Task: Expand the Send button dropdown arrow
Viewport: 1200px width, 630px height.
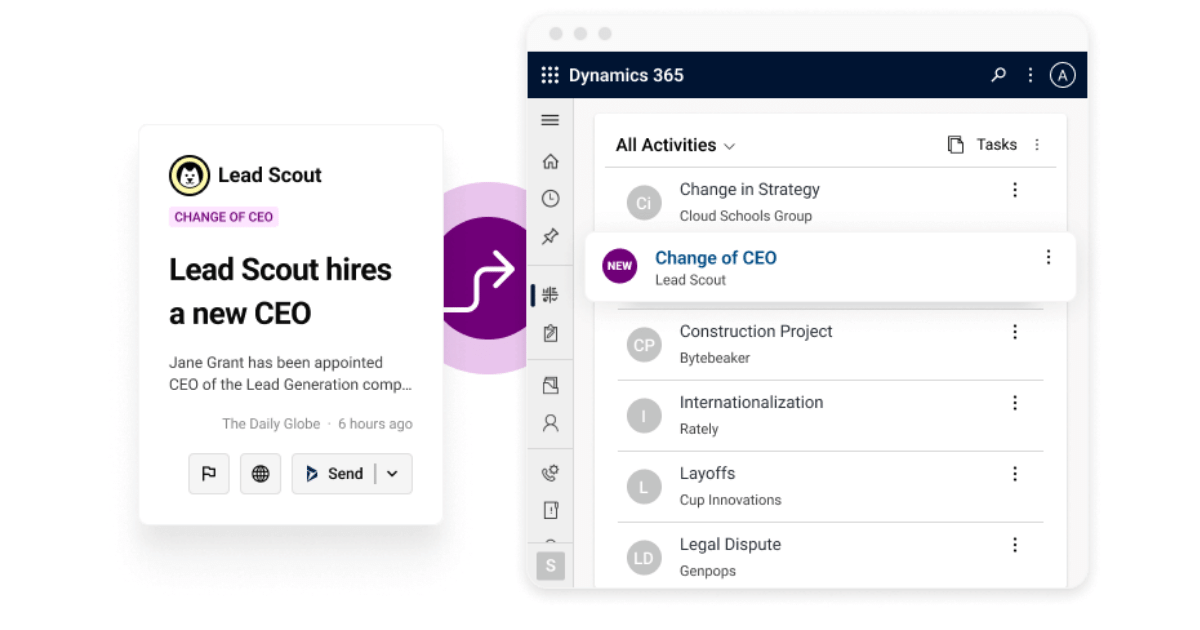Action: (x=394, y=473)
